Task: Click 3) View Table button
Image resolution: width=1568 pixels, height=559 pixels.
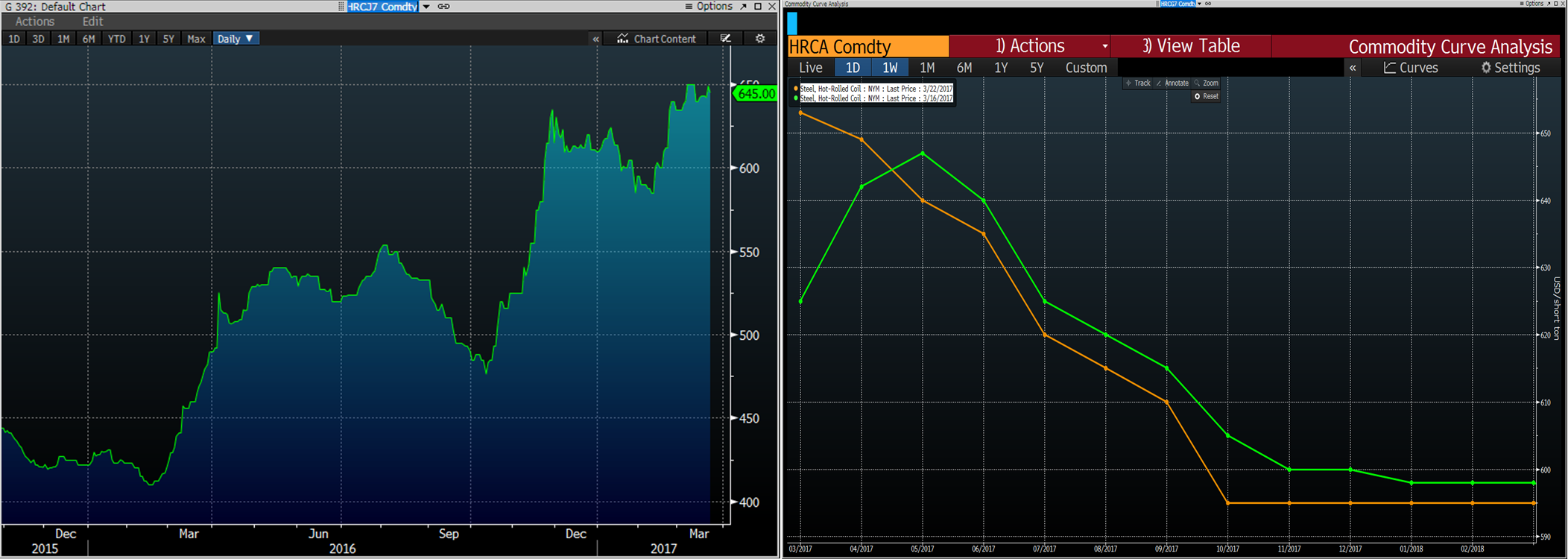Action: click(1190, 46)
